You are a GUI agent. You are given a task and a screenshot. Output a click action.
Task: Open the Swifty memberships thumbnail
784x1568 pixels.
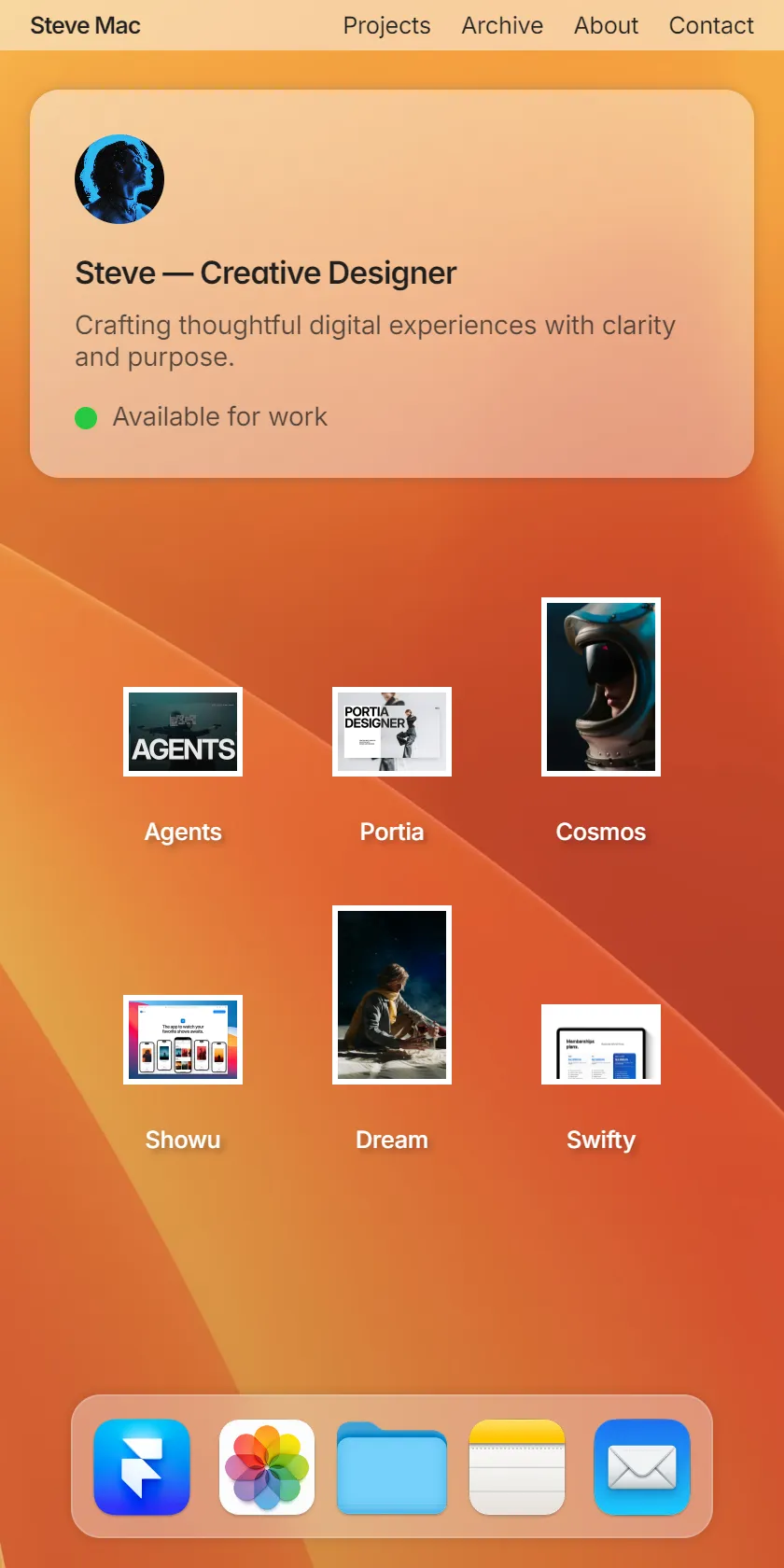pos(601,1044)
